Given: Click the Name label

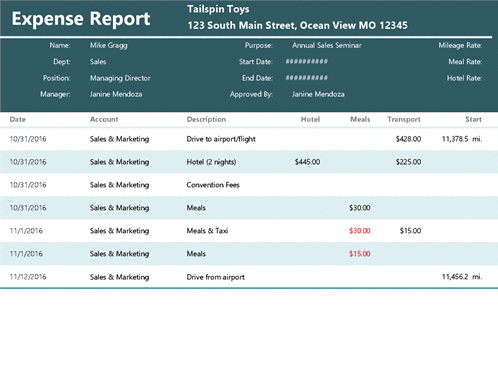Looking at the screenshot, I should [60, 45].
